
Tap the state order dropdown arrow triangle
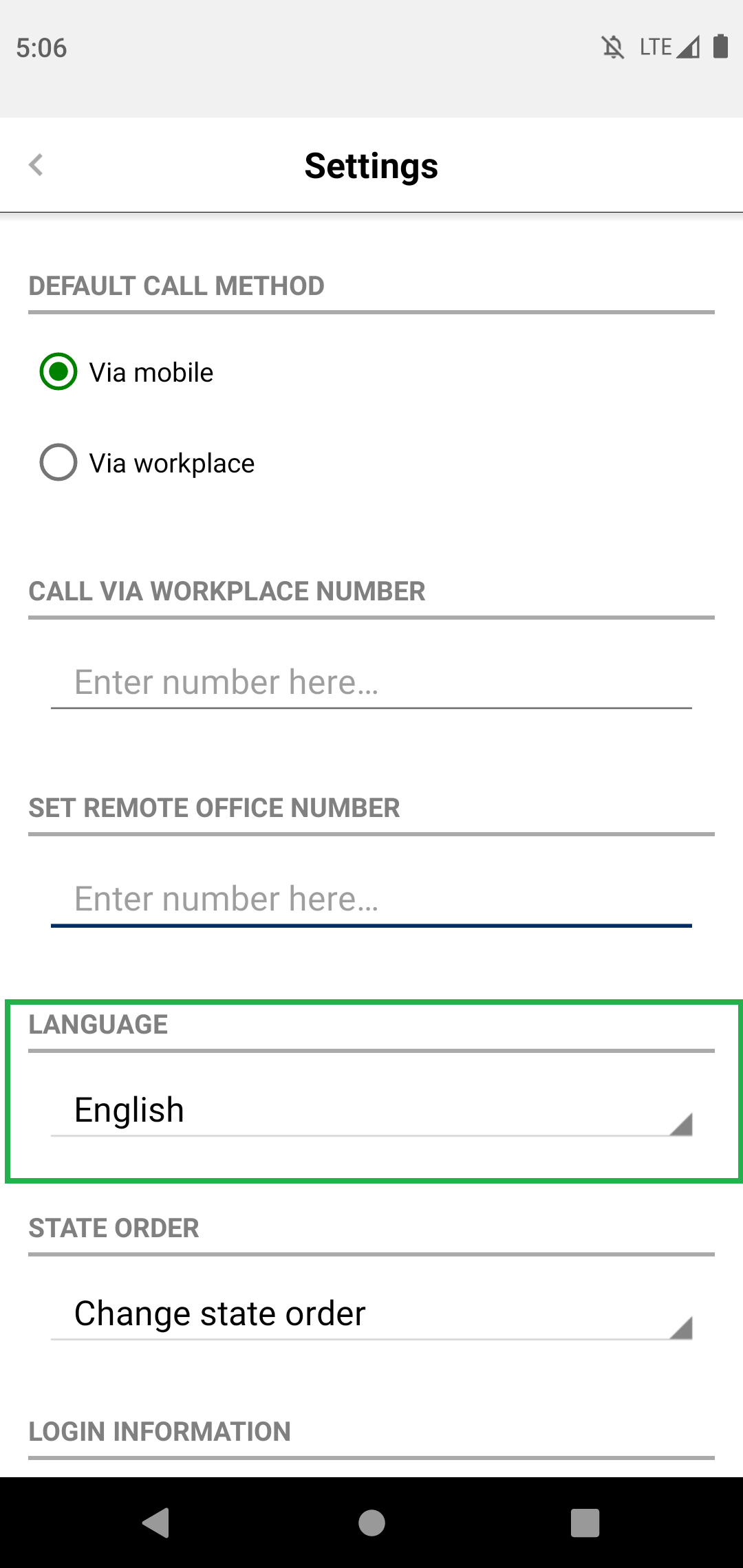[680, 1327]
